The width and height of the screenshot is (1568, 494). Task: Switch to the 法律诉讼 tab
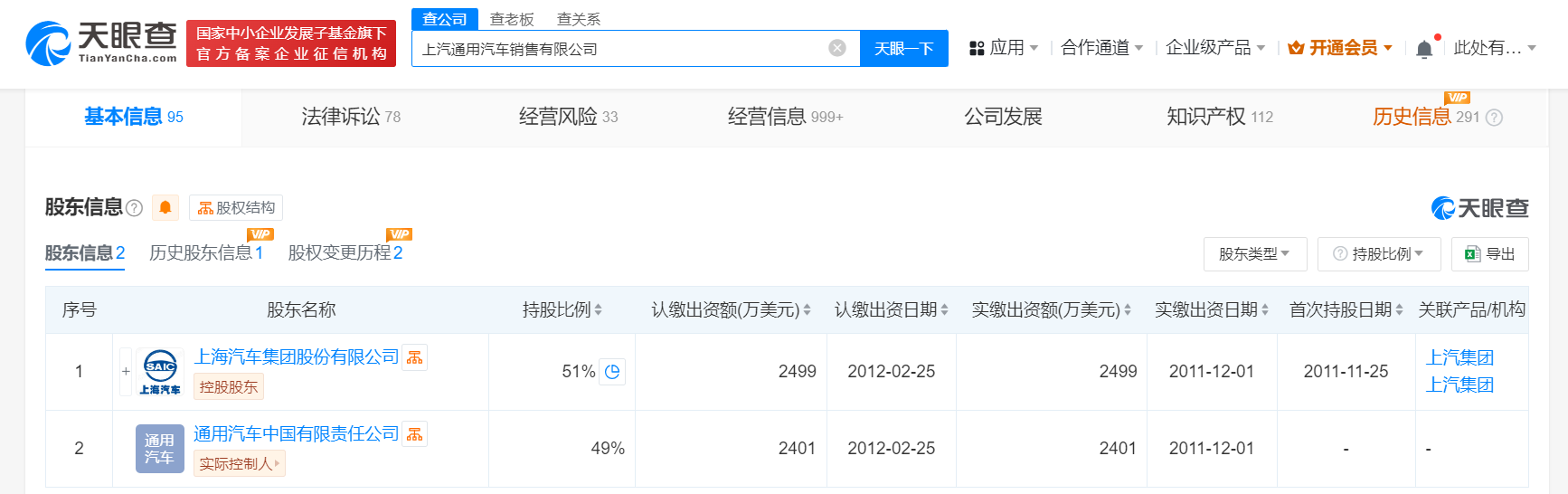[x=351, y=117]
